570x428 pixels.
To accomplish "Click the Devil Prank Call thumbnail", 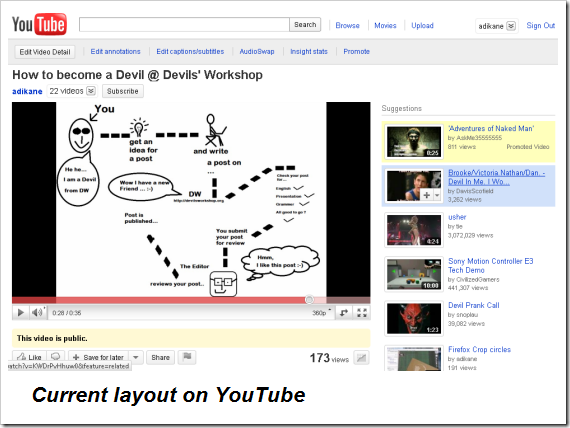I will point(414,319).
